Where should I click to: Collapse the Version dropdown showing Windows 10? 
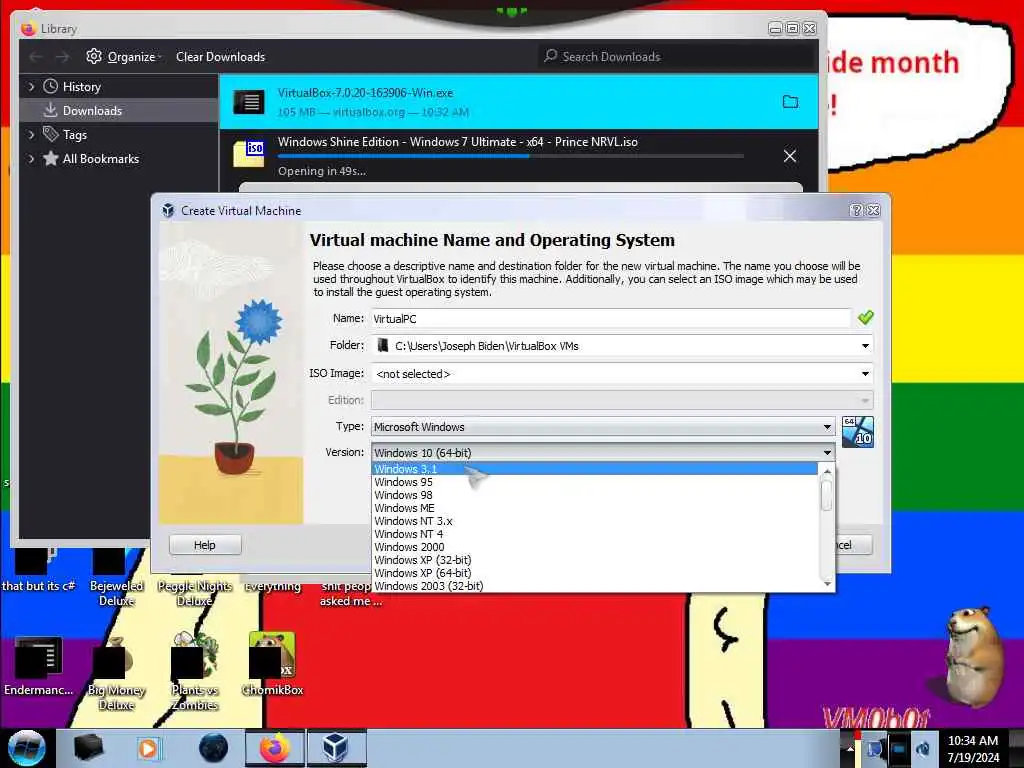603,453
